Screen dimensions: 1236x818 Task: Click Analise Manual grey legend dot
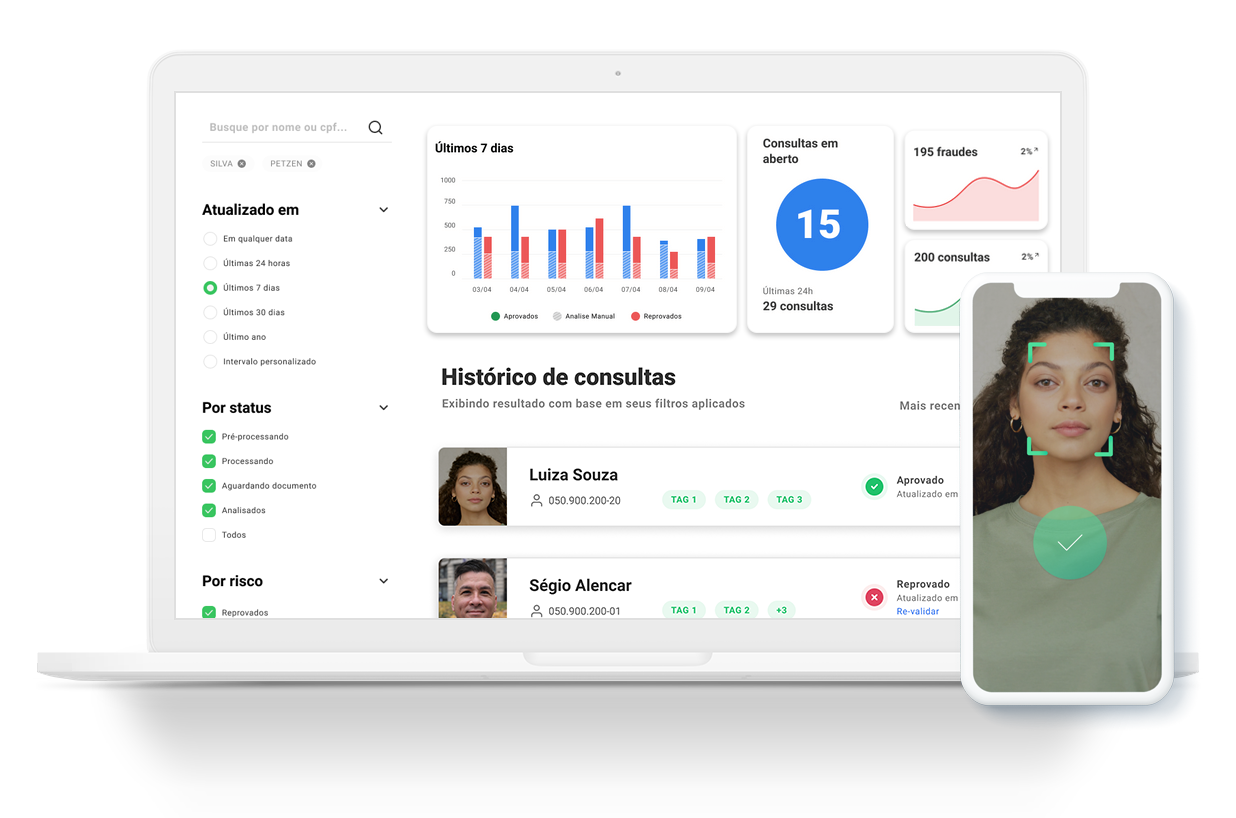point(557,316)
